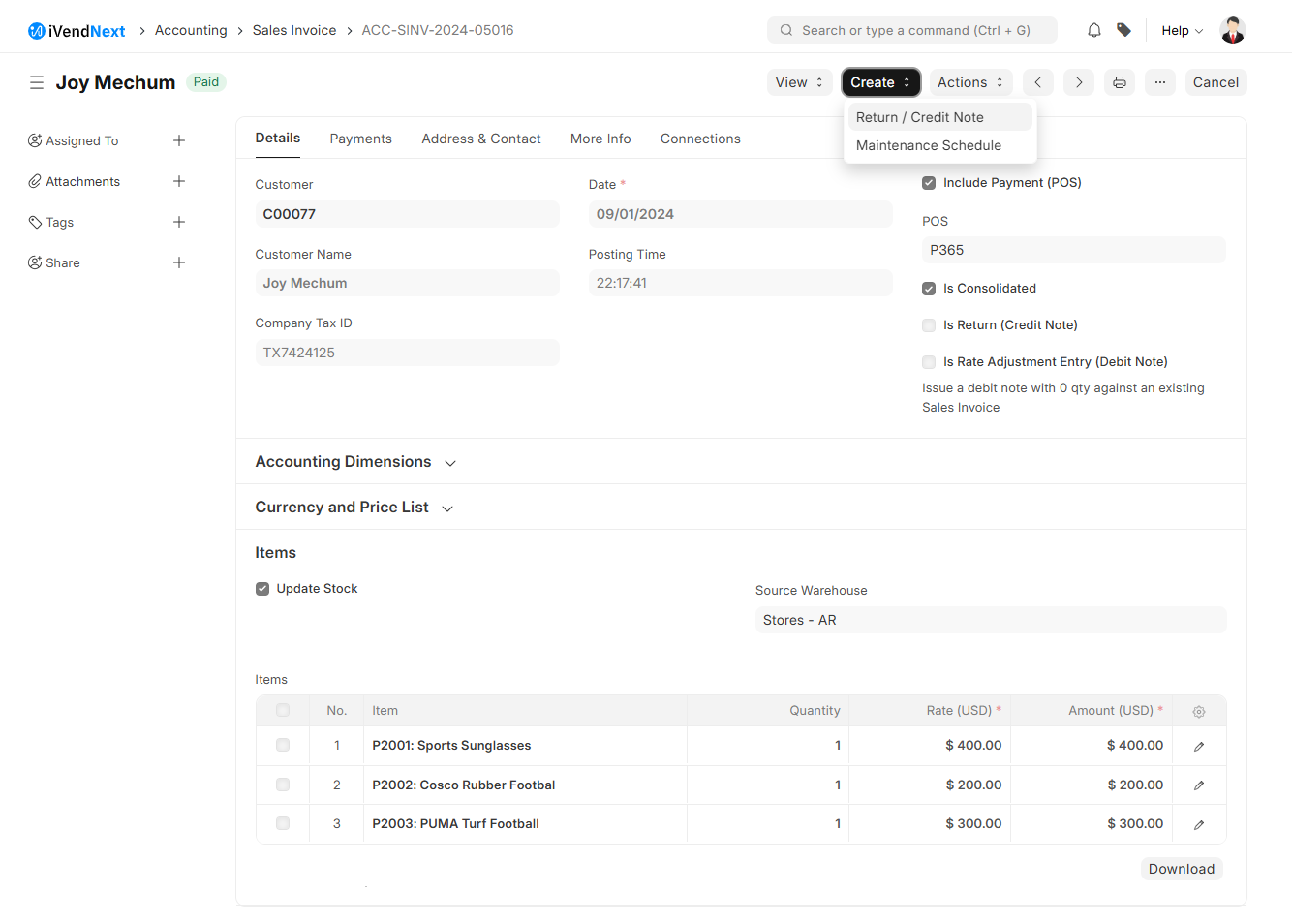1292x924 pixels.
Task: Go to Accounting breadcrumb
Action: pos(191,30)
